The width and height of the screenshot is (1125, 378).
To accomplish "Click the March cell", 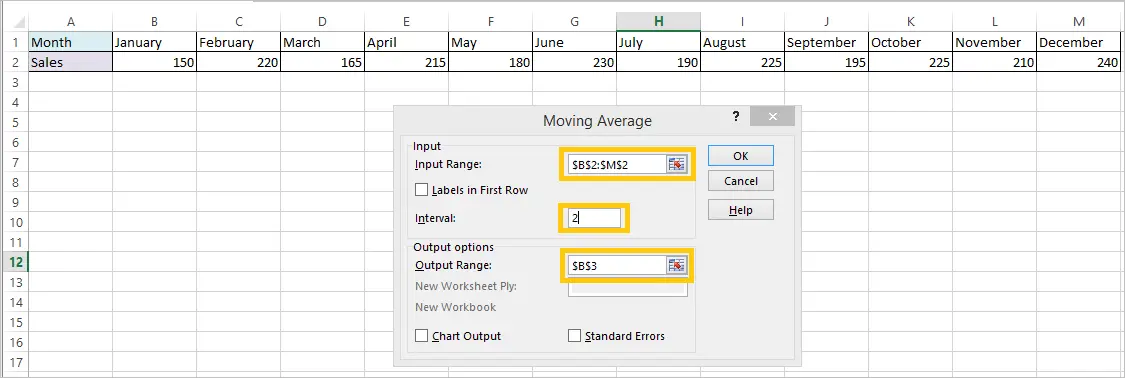I will [322, 42].
